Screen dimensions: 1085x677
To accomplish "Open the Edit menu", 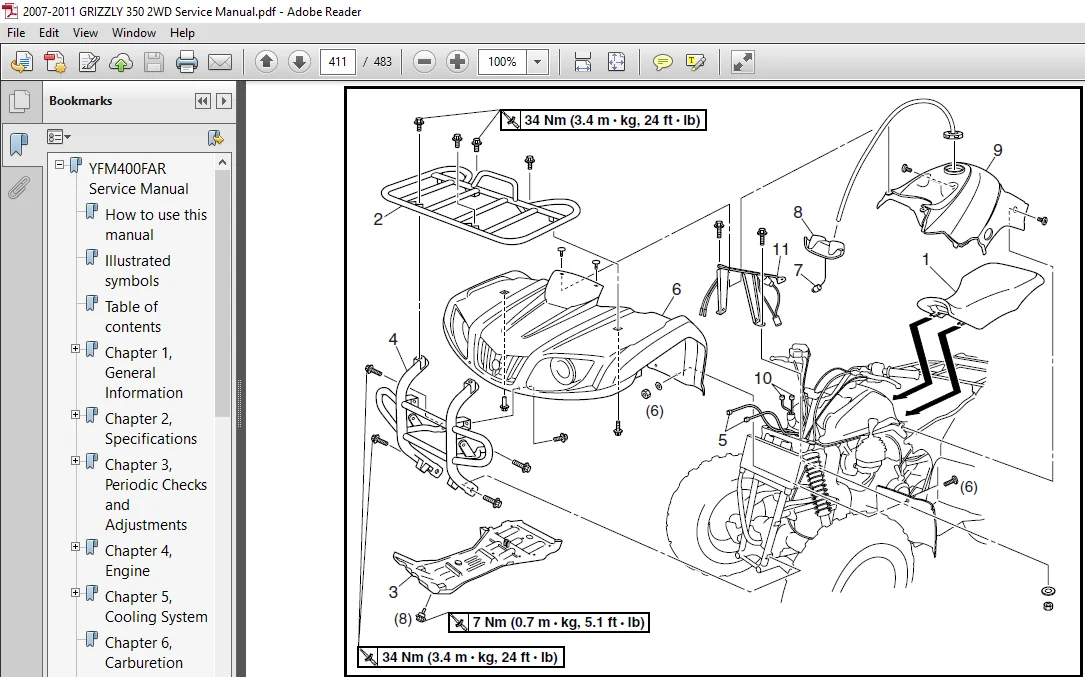I will [48, 33].
